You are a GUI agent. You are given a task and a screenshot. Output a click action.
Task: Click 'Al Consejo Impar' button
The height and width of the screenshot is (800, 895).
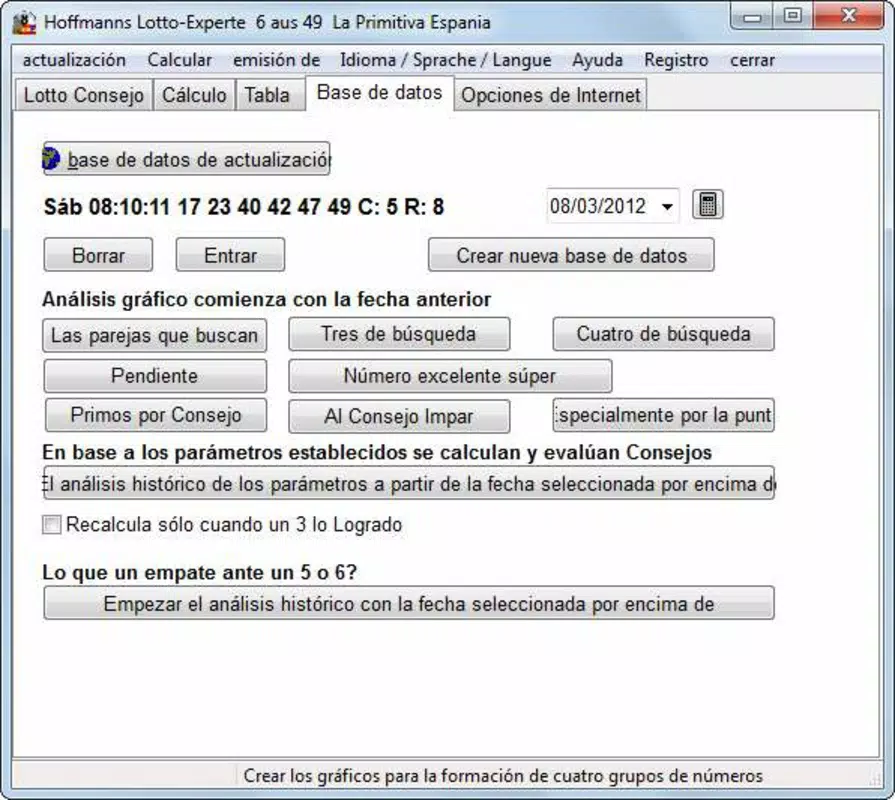pyautogui.click(x=399, y=417)
